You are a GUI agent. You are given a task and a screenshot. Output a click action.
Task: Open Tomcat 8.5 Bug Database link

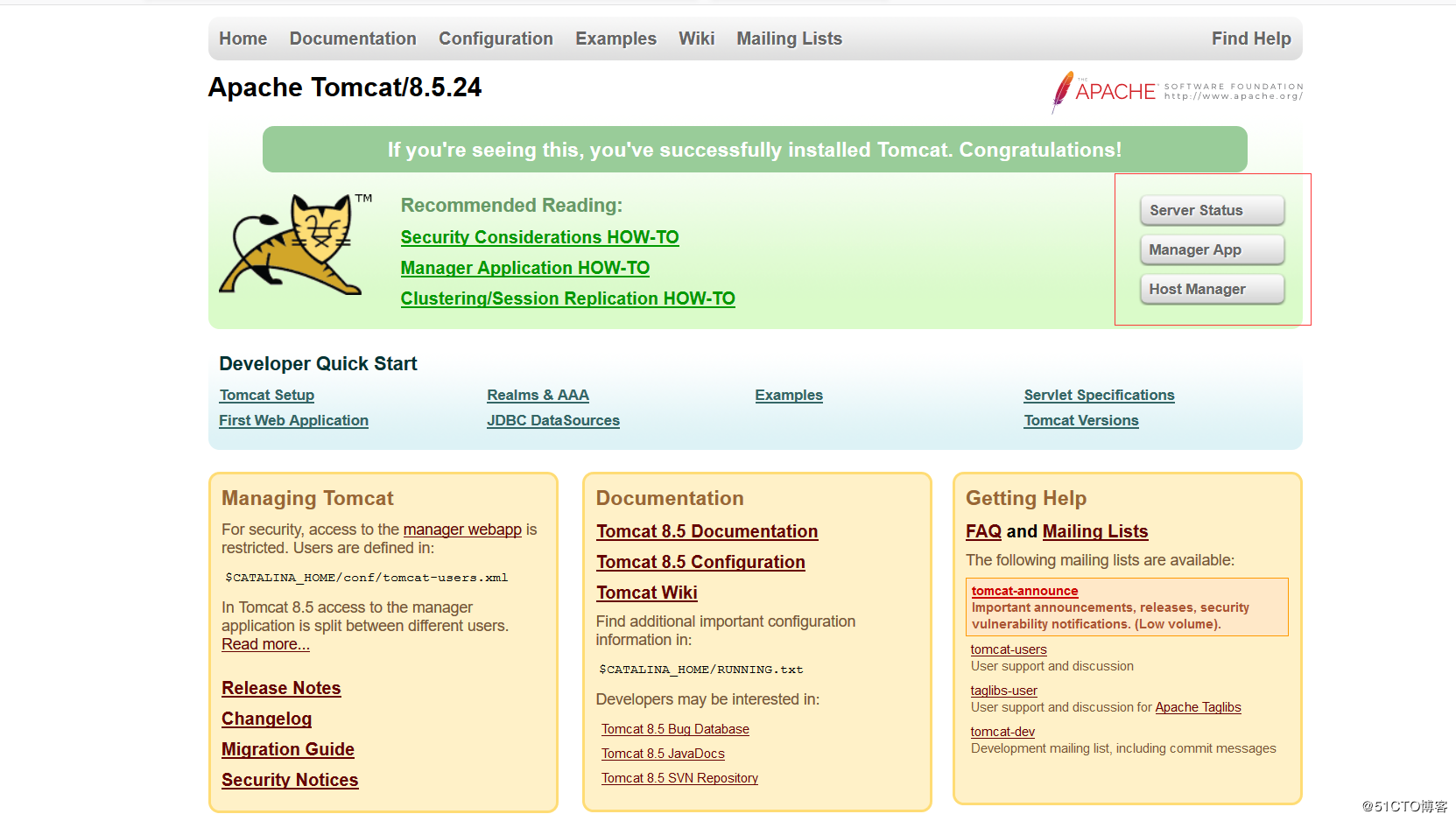(x=675, y=729)
